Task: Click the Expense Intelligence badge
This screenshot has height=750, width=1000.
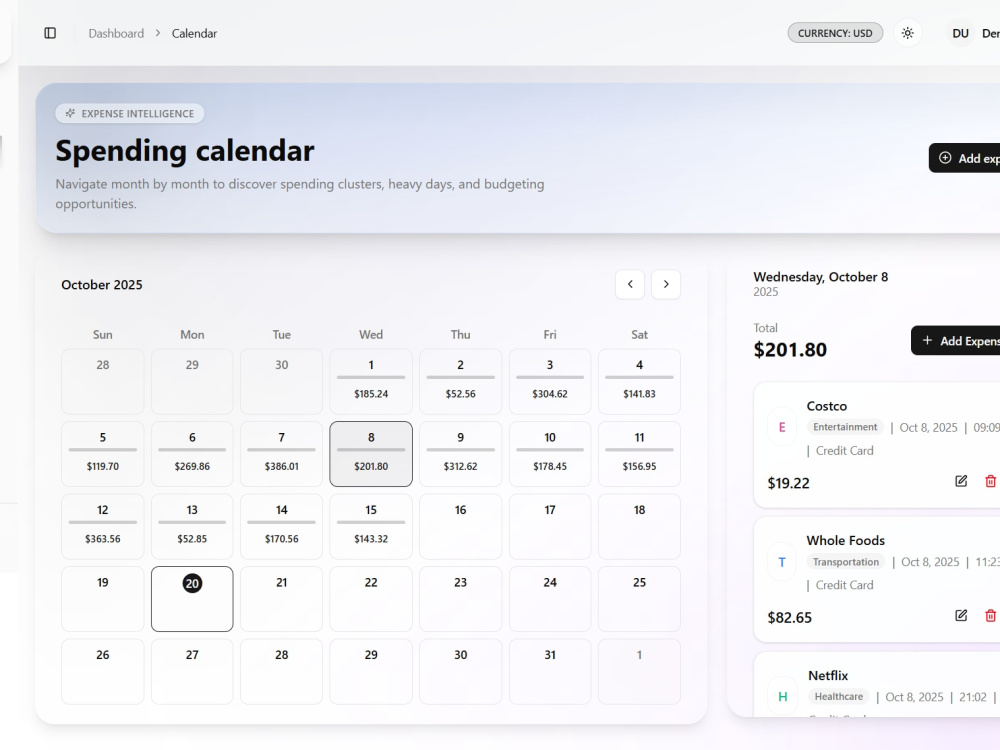Action: pyautogui.click(x=129, y=114)
